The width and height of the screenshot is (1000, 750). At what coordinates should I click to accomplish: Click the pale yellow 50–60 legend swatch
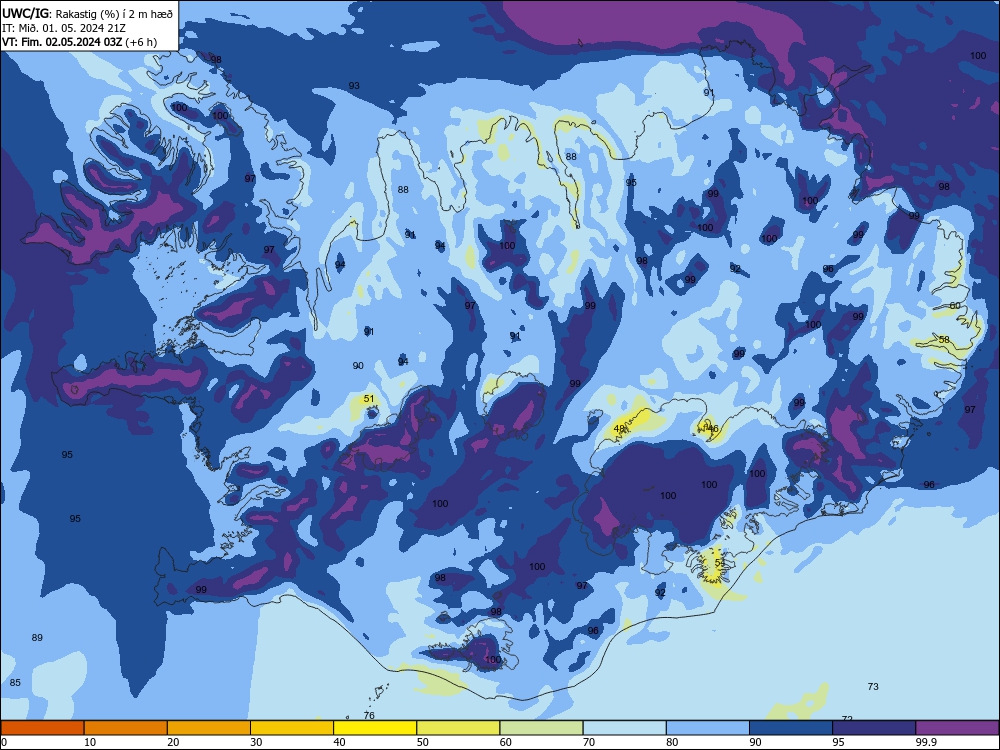[459, 728]
